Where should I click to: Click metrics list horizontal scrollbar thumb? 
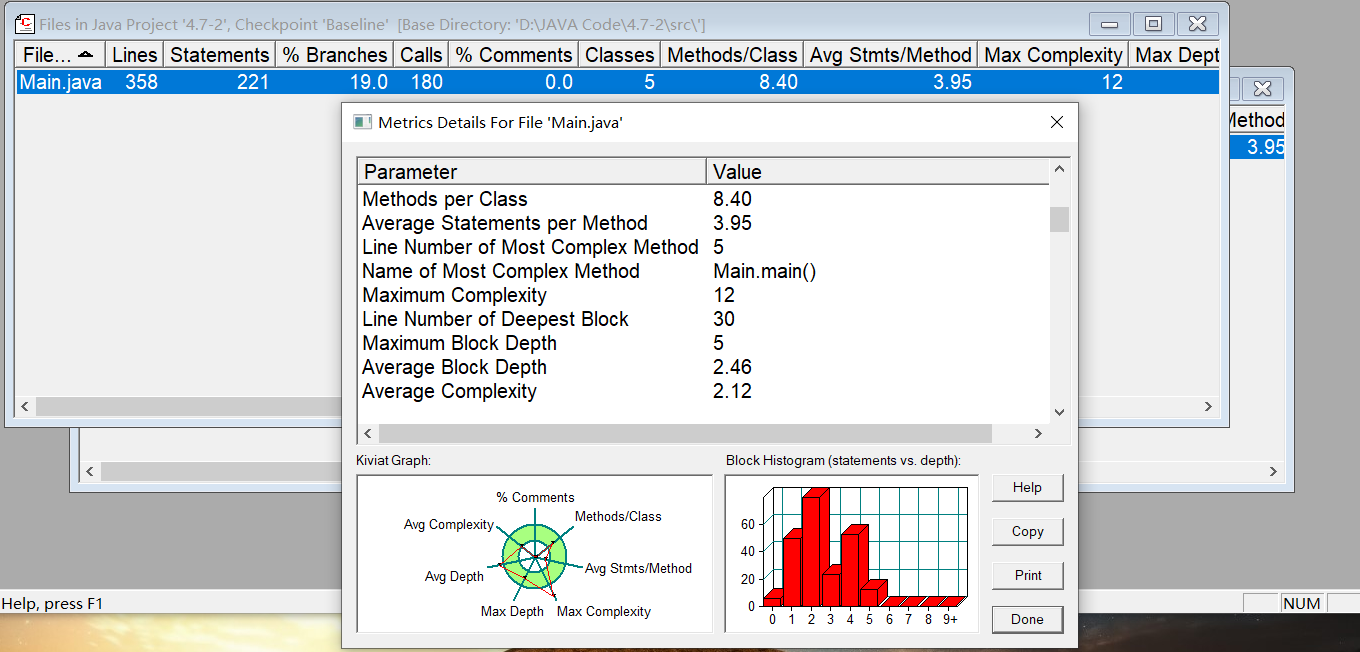click(685, 433)
